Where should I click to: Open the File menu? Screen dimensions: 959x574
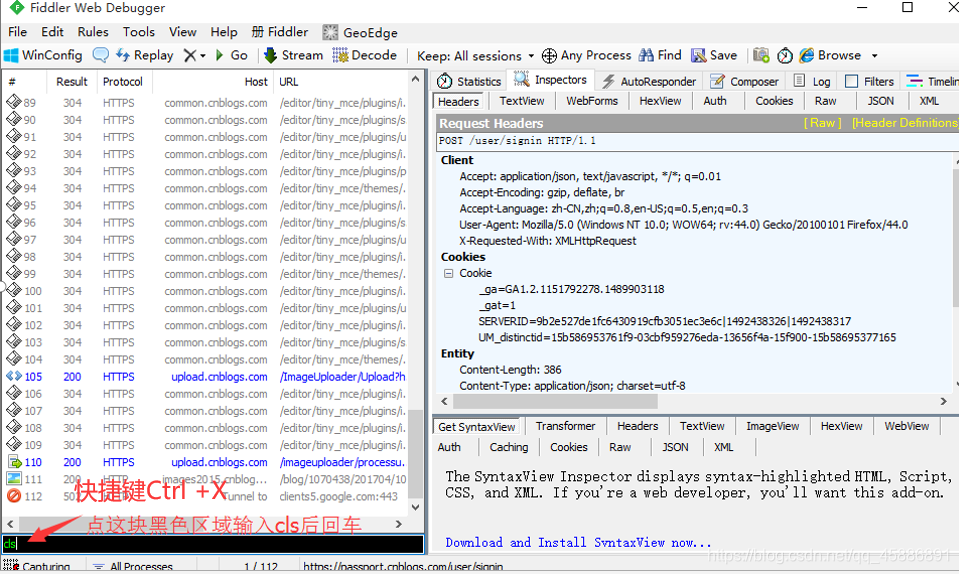pos(17,32)
